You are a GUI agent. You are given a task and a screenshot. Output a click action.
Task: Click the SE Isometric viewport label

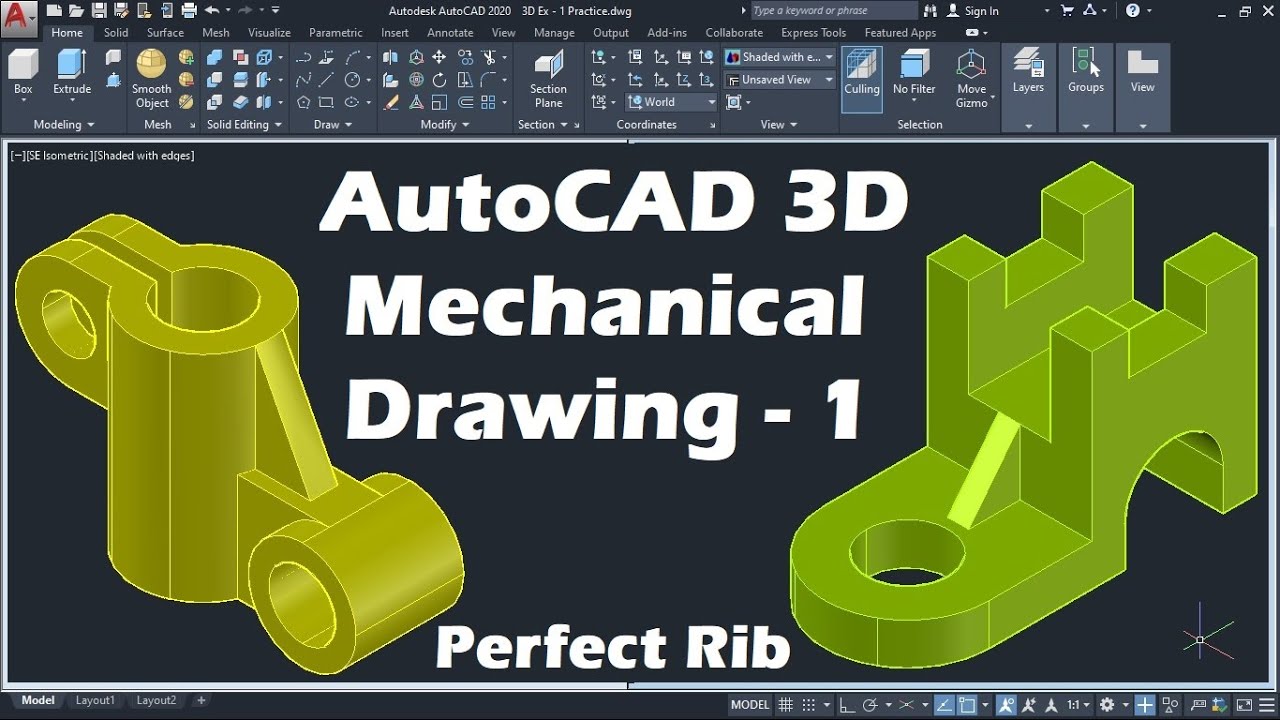[60, 155]
